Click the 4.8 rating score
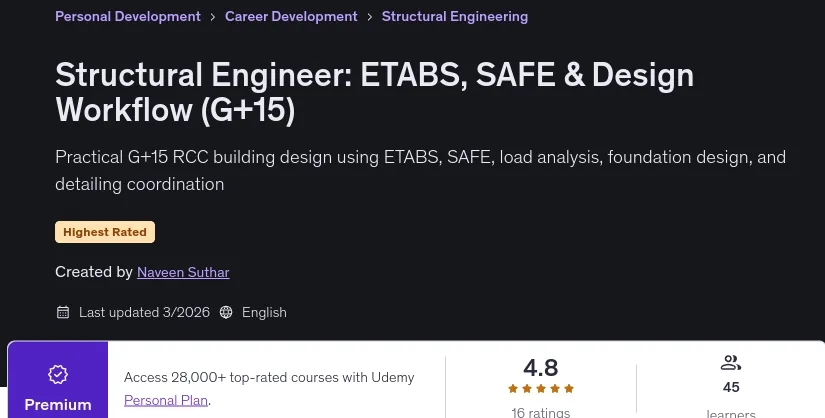825x418 pixels. (540, 368)
